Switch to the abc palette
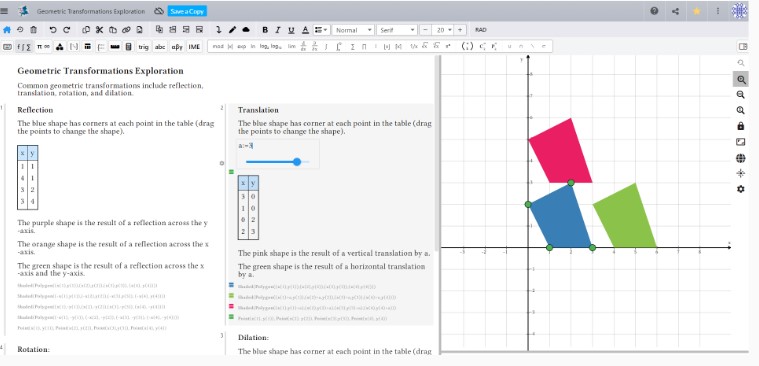The width and height of the screenshot is (759, 366). (160, 46)
